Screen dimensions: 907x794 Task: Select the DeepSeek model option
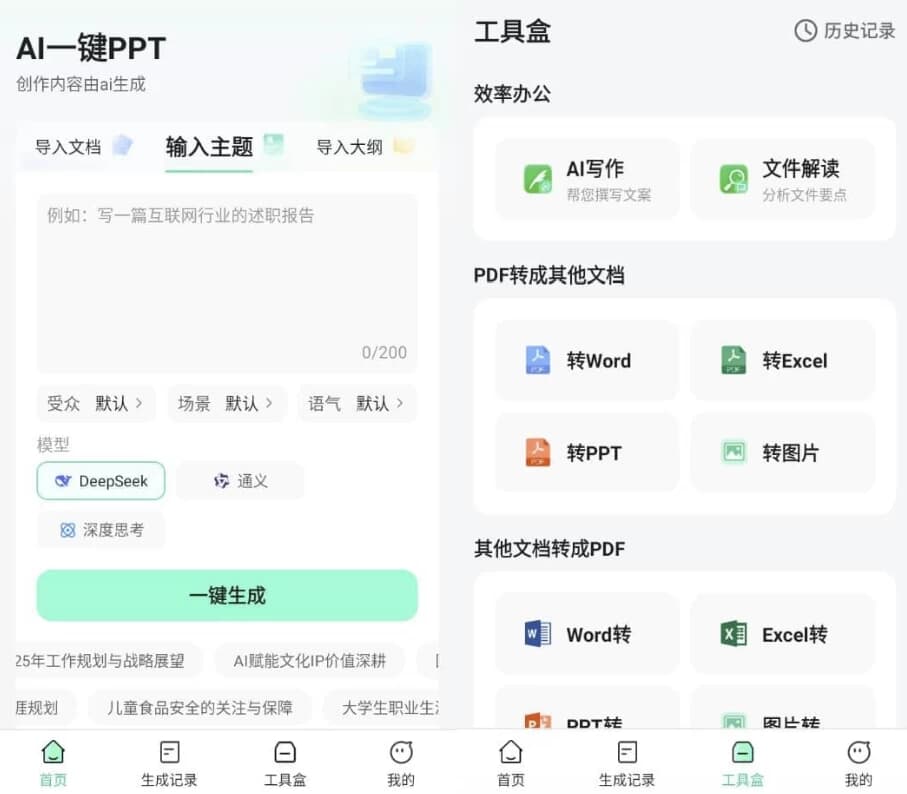click(x=100, y=481)
